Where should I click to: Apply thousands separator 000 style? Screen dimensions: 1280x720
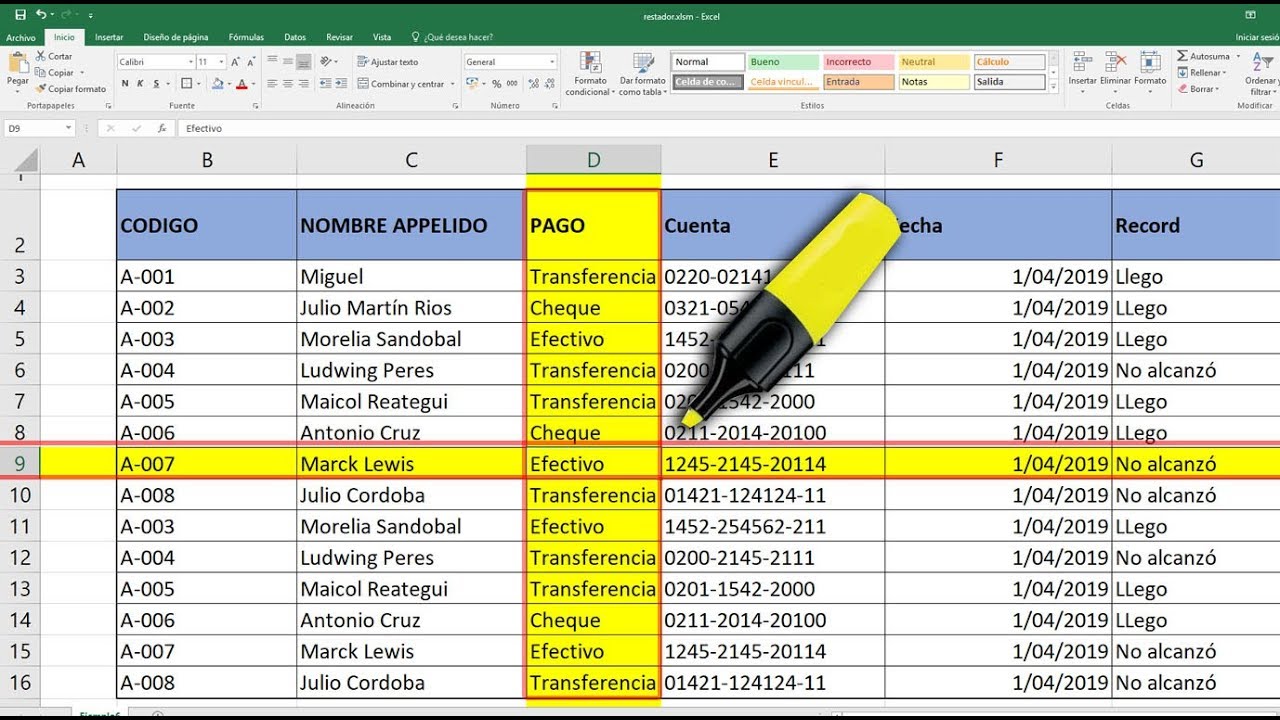coord(512,84)
